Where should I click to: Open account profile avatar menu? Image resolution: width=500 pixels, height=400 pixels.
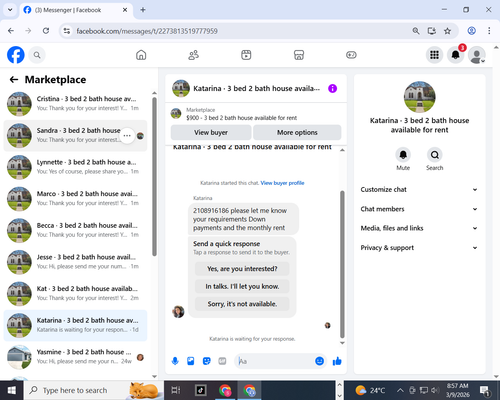tap(477, 55)
